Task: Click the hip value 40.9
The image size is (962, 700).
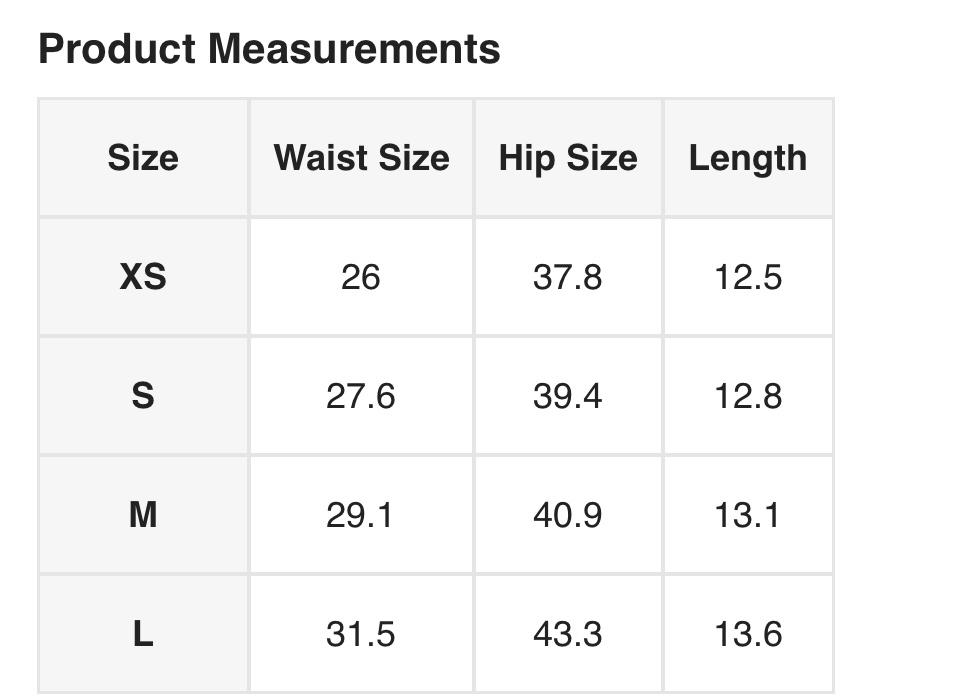Action: 567,515
